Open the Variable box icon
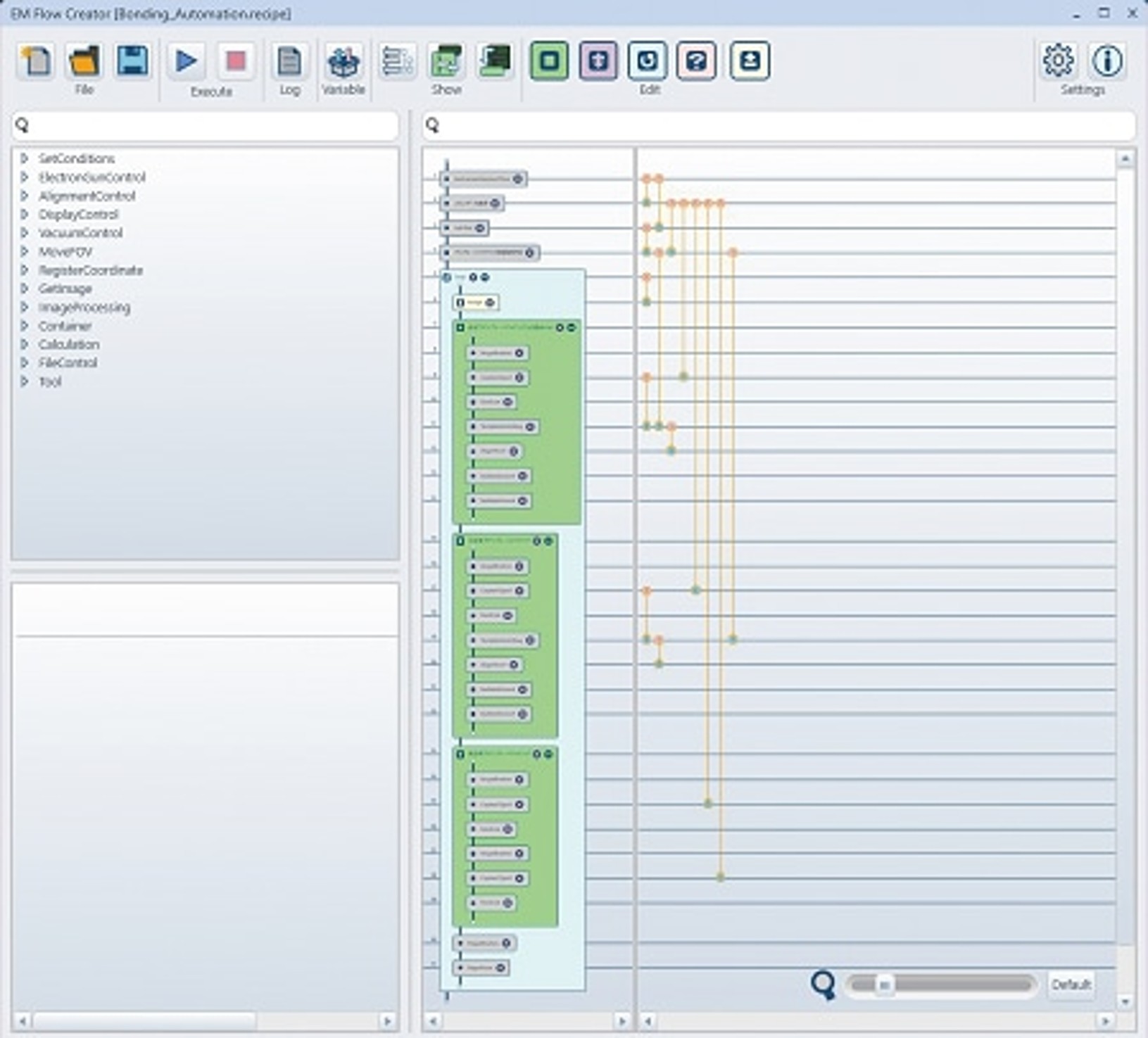 click(343, 61)
